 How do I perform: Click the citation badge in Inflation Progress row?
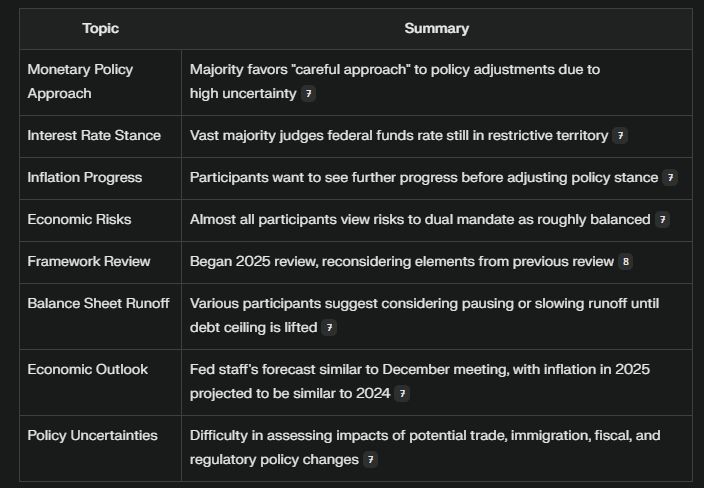pyautogui.click(x=670, y=178)
